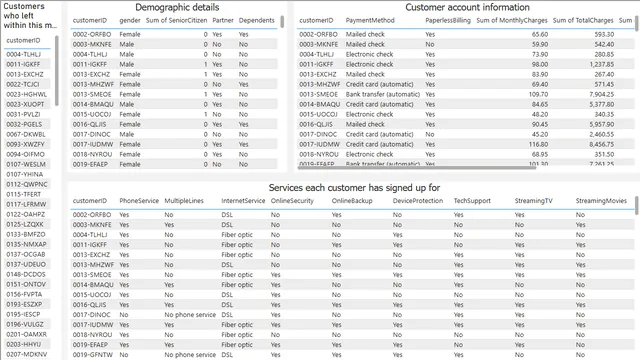Click customerID header in the left slicer
Image resolution: width=640 pixels, height=360 pixels.
pyautogui.click(x=23, y=40)
